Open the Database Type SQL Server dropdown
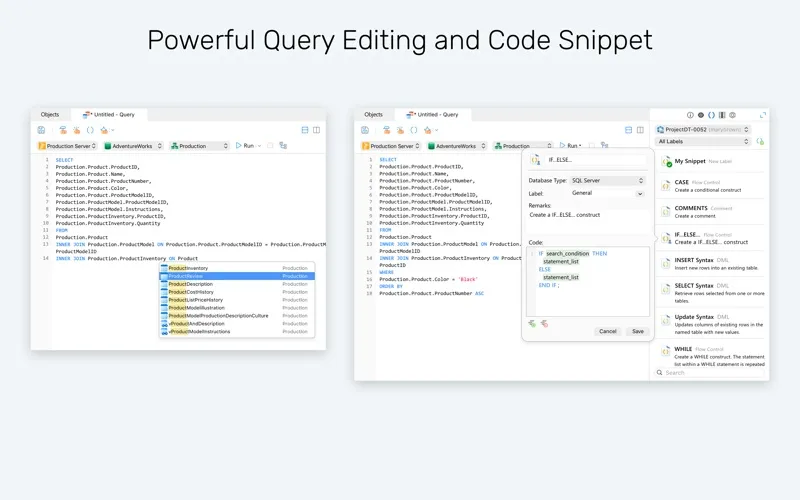 tap(607, 181)
